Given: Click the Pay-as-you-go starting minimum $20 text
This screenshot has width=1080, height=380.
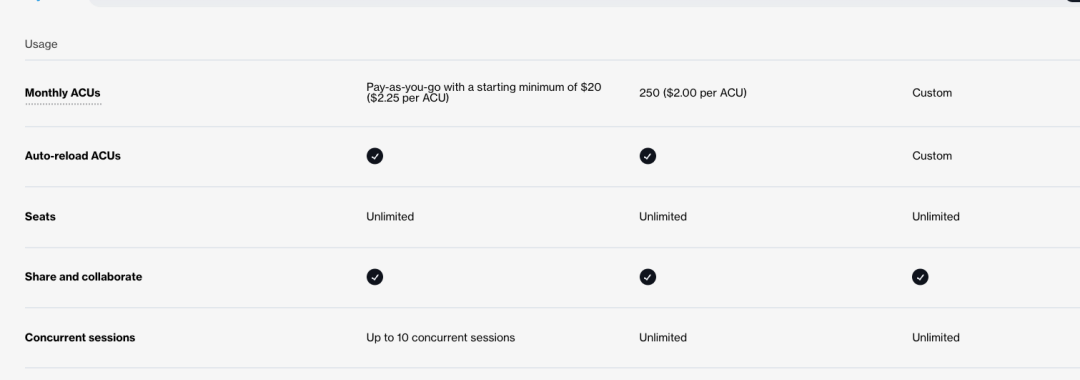Looking at the screenshot, I should click(484, 93).
